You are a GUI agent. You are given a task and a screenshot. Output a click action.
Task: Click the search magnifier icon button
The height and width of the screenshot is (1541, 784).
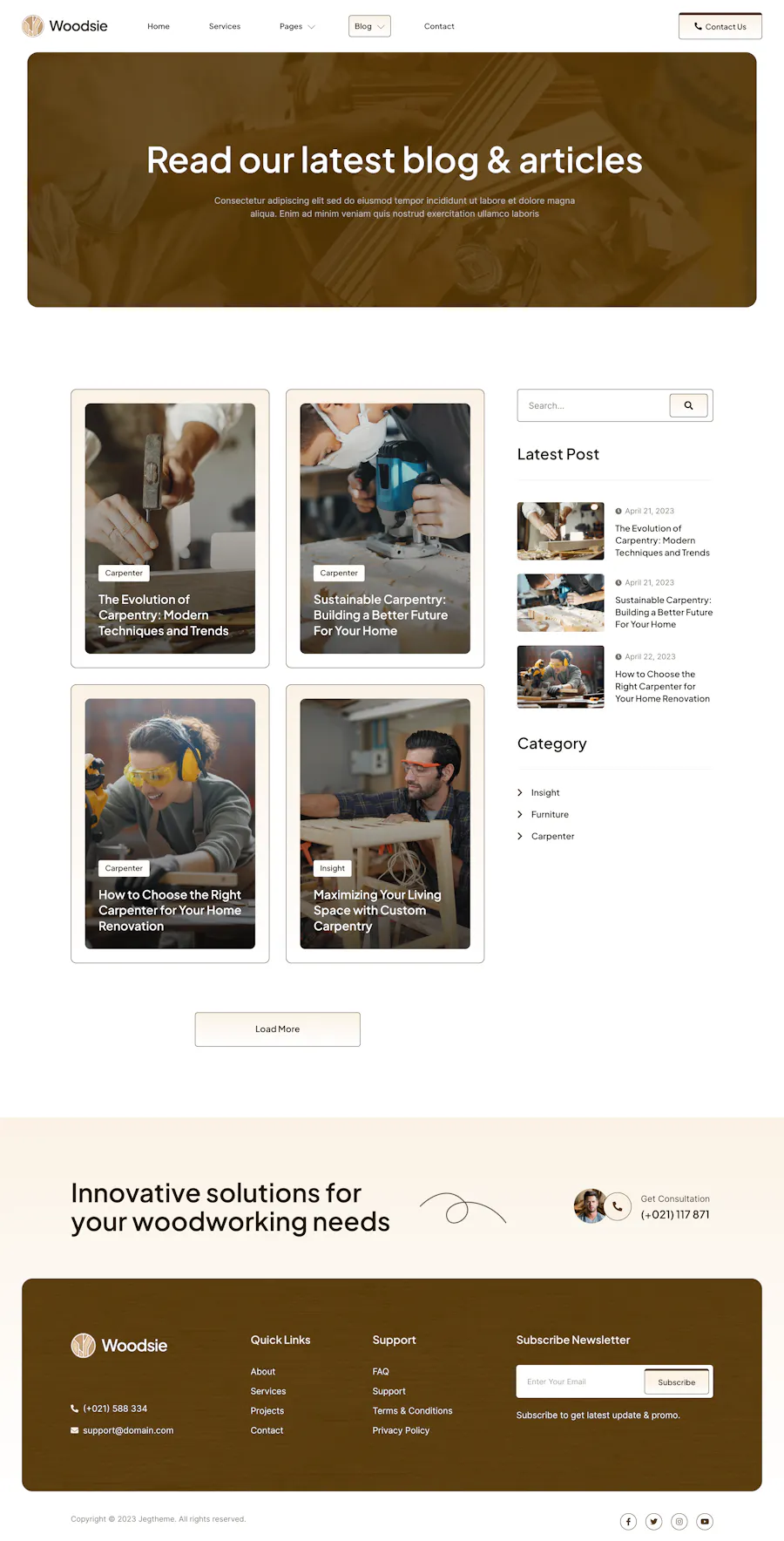pos(688,405)
